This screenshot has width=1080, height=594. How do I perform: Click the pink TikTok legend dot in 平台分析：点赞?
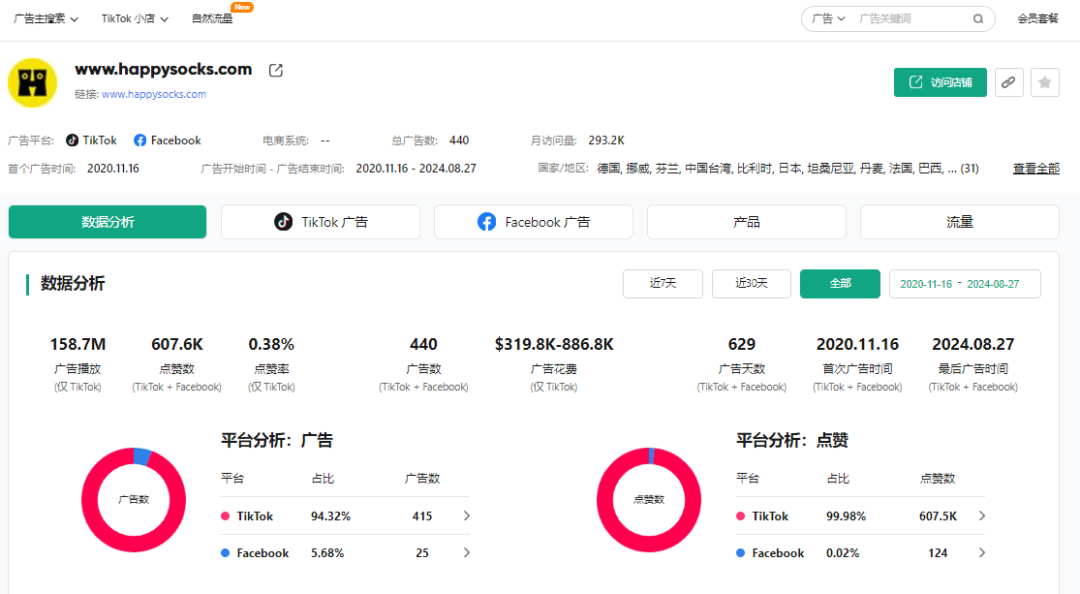[741, 516]
